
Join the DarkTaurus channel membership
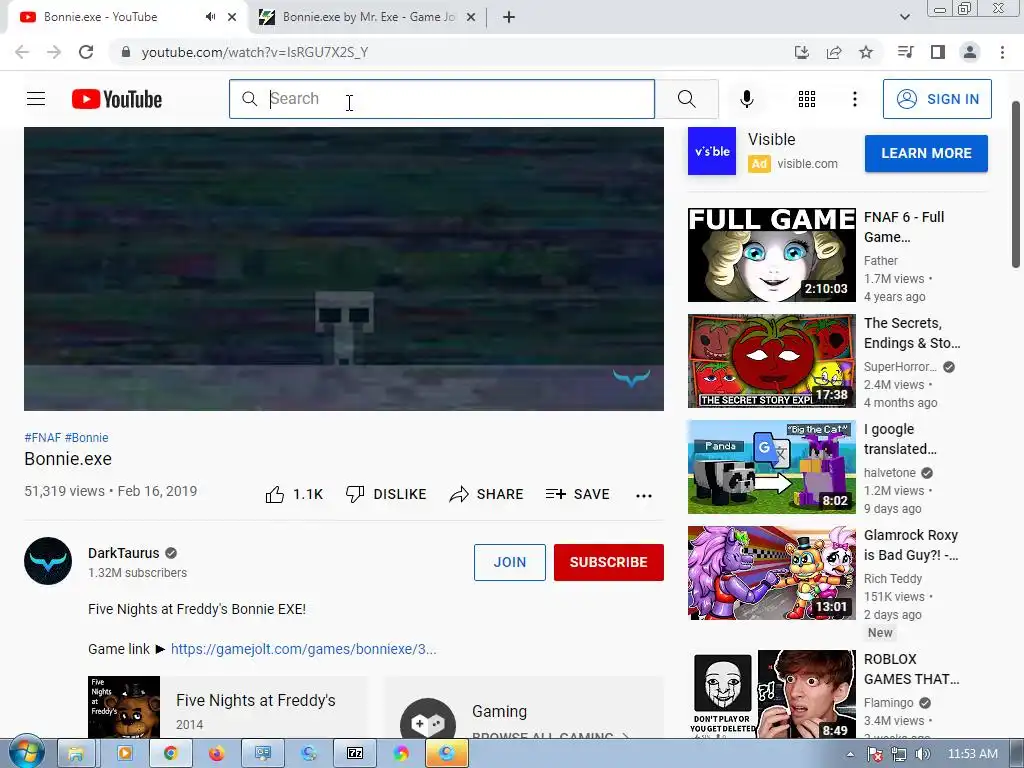pos(509,562)
